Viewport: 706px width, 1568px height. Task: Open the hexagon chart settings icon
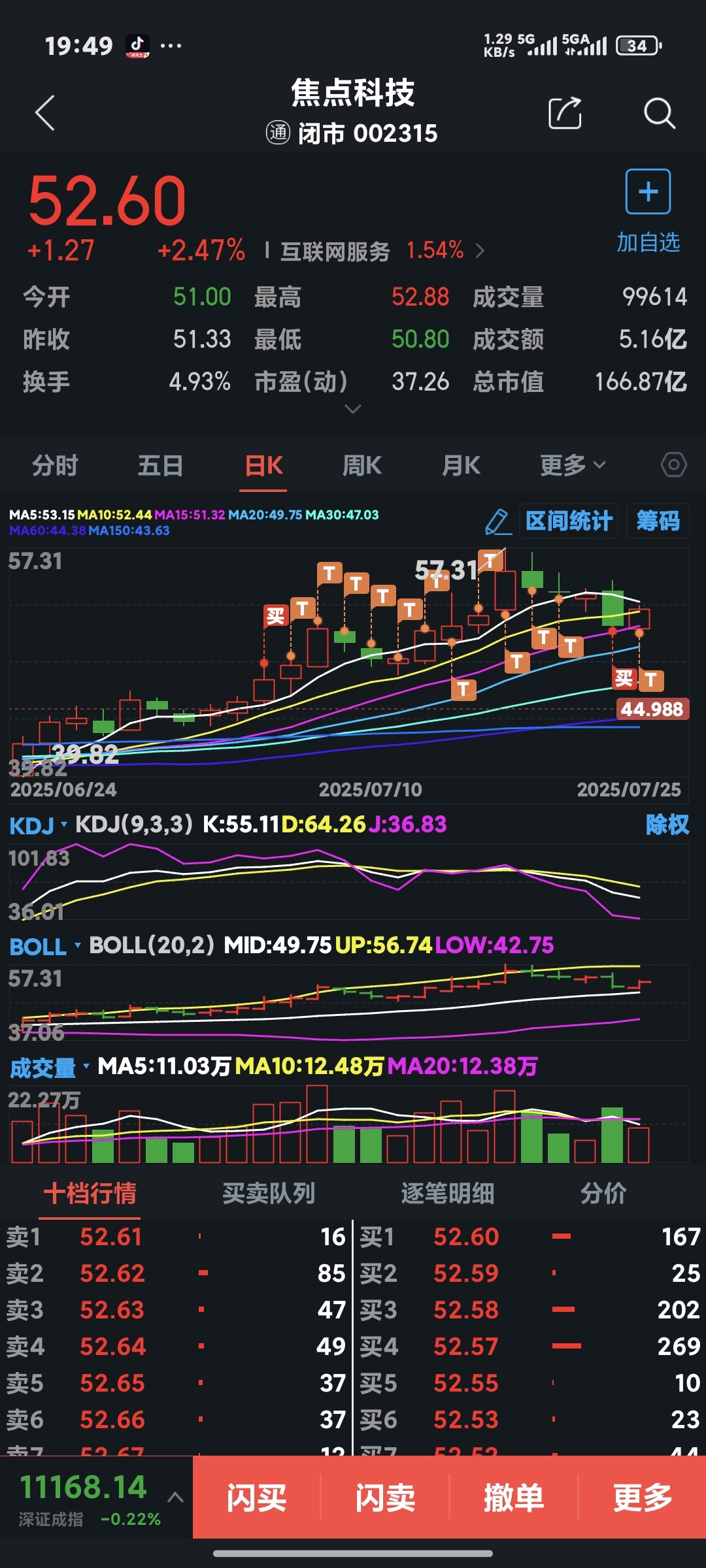674,465
